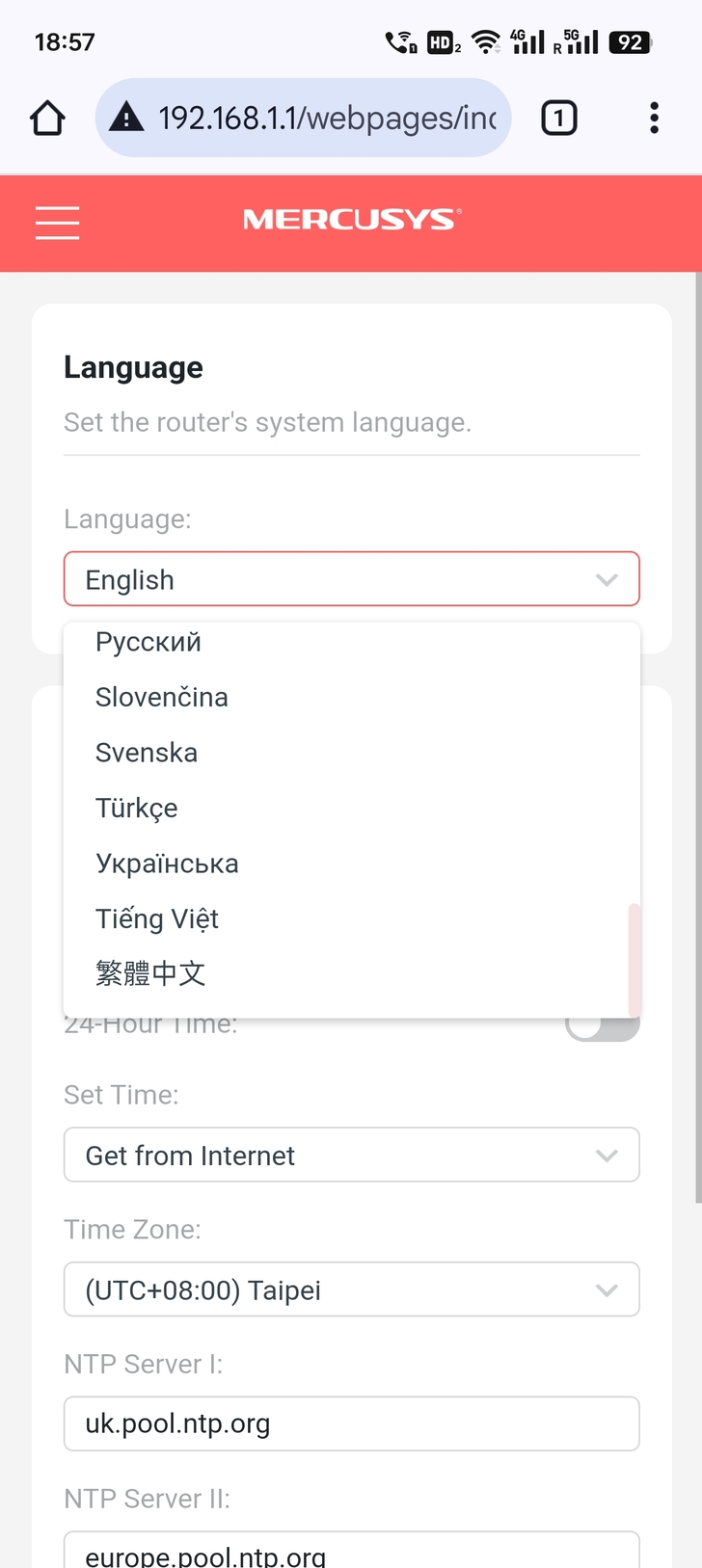702x1568 pixels.
Task: Select Tiếng Việt language option
Action: click(157, 918)
